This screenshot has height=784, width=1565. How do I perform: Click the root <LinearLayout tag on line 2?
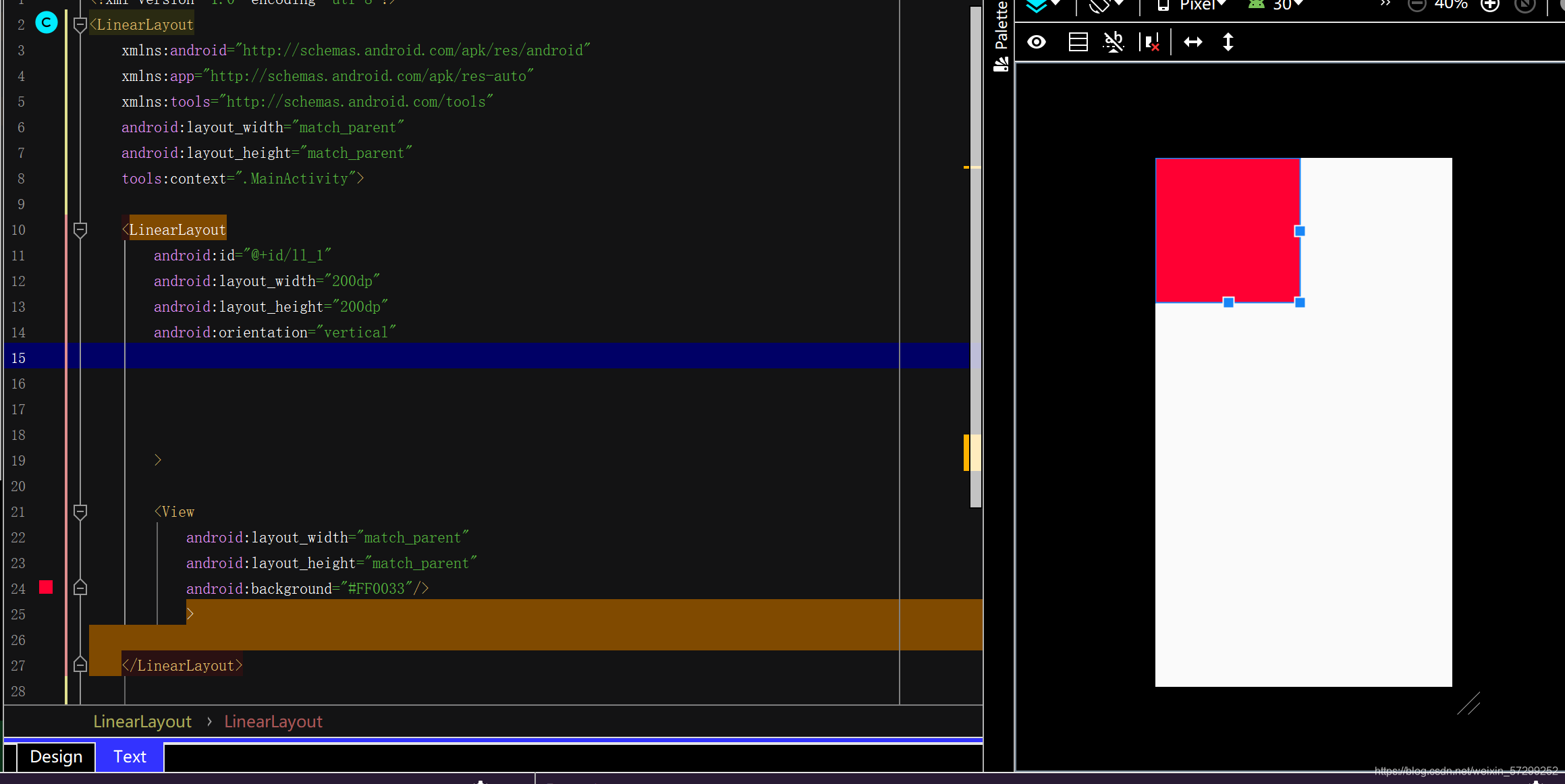pyautogui.click(x=142, y=25)
